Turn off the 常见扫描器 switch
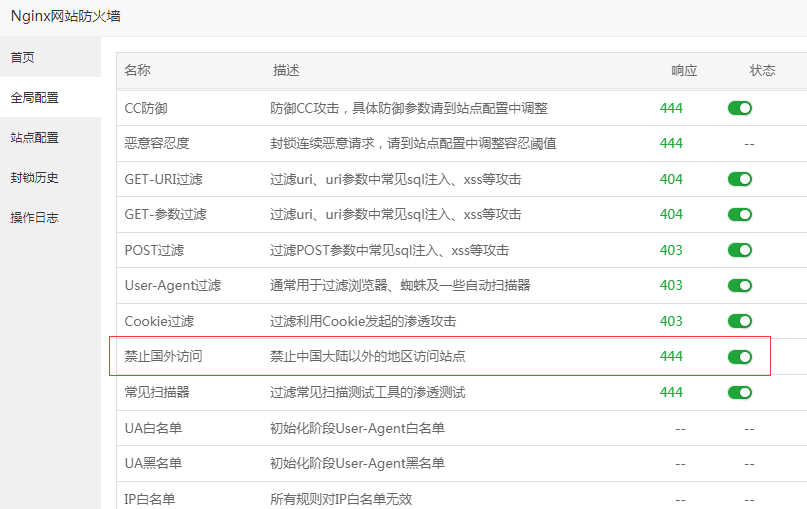Image resolution: width=807 pixels, height=509 pixels. coord(740,393)
